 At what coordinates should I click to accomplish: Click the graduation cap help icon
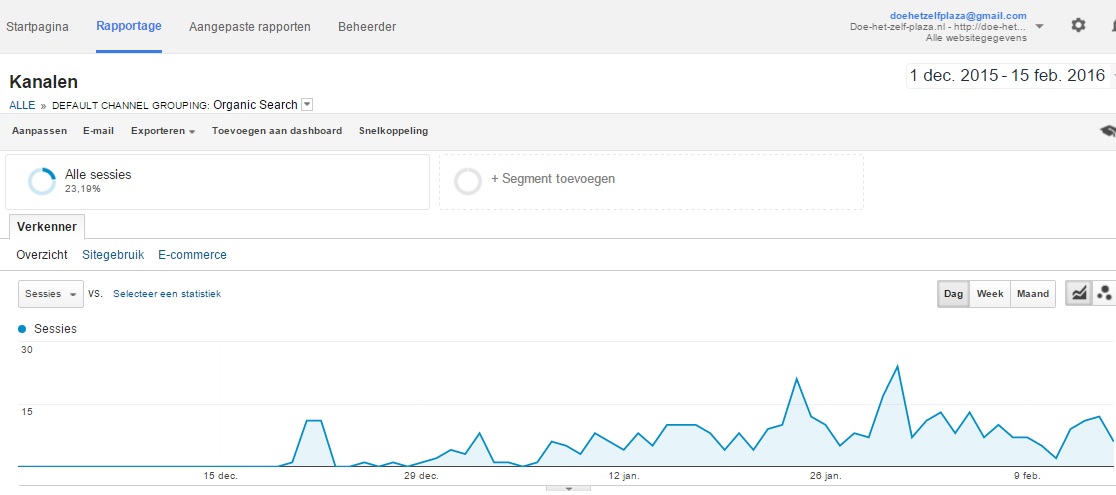1108,130
